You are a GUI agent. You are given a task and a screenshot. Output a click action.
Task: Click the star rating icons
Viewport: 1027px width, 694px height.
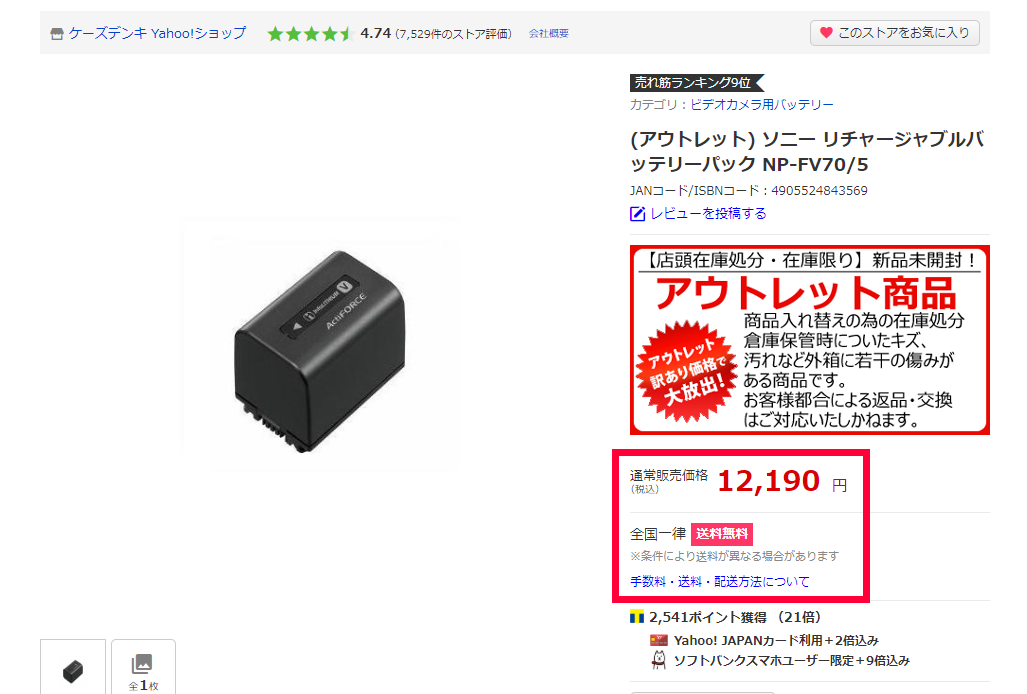click(x=310, y=33)
